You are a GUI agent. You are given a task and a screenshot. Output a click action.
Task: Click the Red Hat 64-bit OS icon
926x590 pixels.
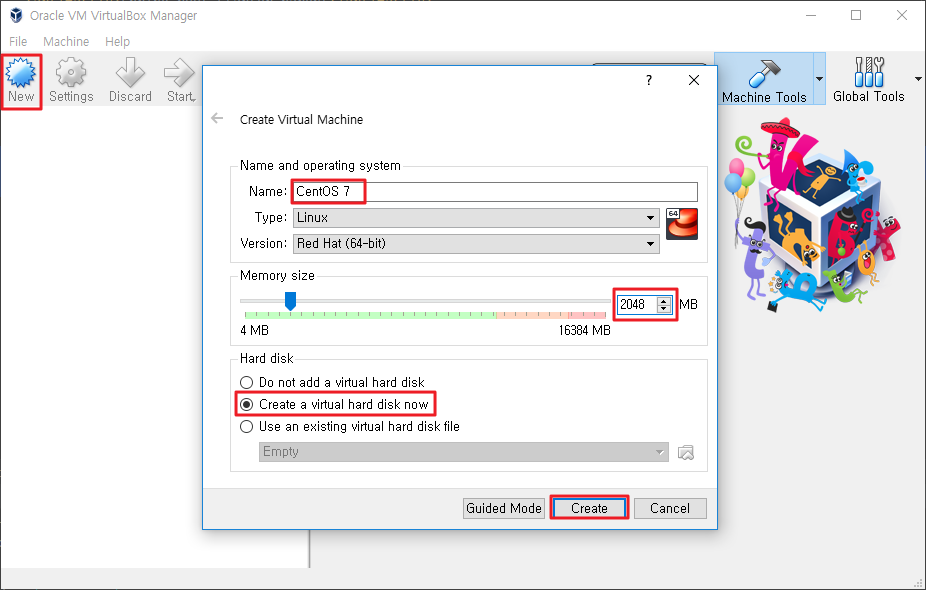pyautogui.click(x=682, y=224)
